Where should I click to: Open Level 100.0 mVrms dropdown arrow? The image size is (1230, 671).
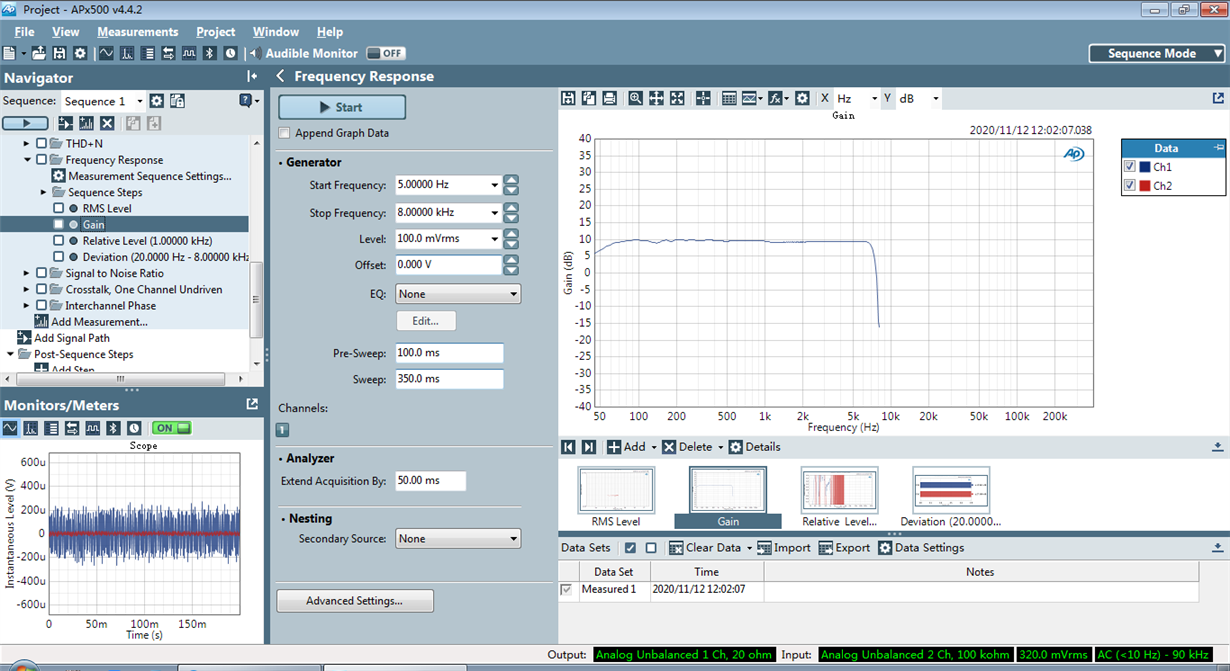tap(495, 239)
